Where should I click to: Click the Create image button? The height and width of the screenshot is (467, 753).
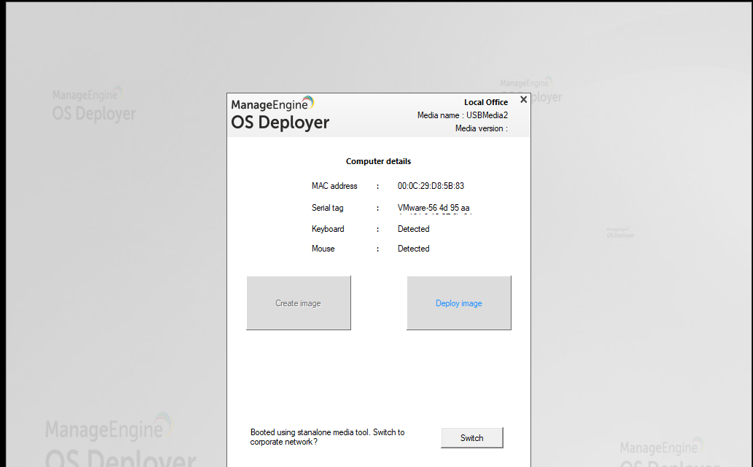[x=298, y=303]
